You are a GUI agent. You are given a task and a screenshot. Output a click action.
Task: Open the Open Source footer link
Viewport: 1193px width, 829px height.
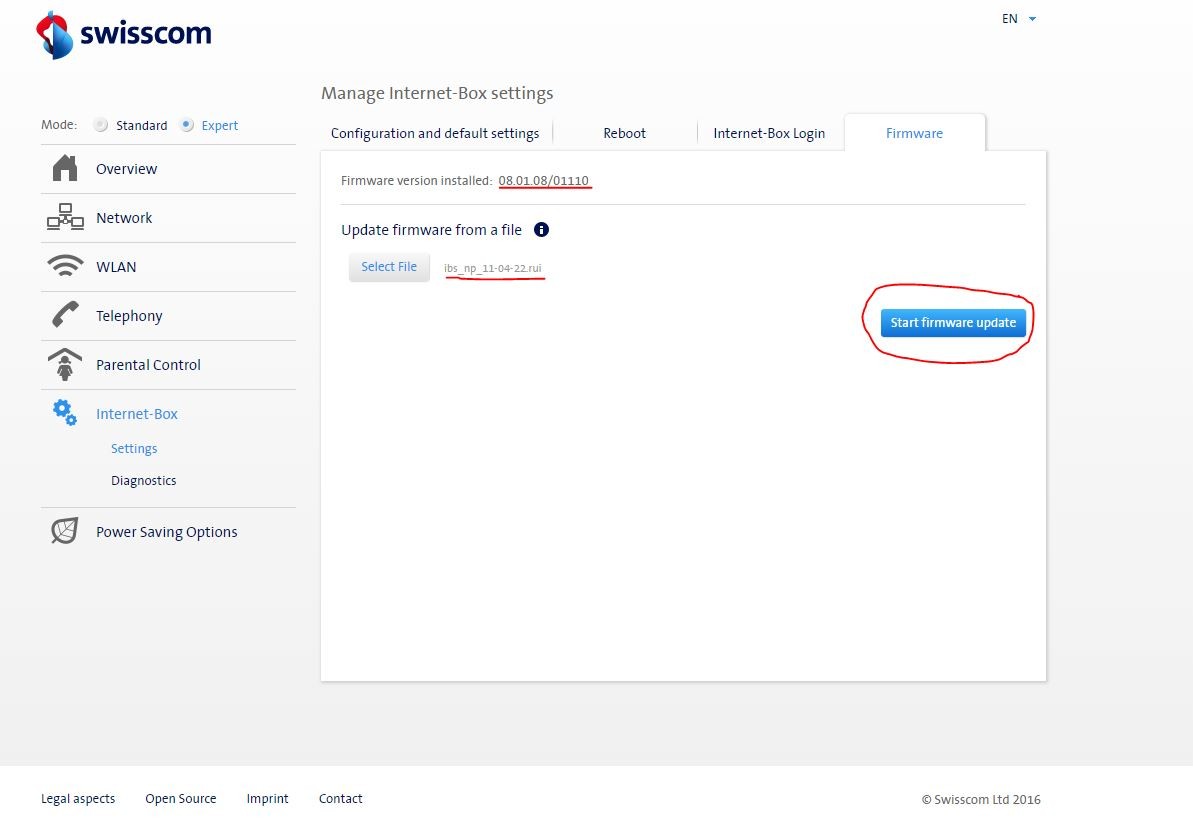pyautogui.click(x=181, y=799)
